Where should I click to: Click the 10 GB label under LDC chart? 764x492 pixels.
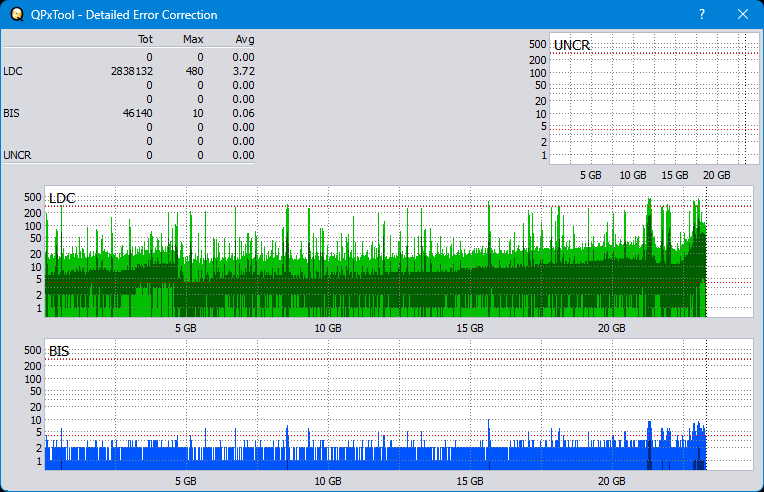click(x=328, y=328)
